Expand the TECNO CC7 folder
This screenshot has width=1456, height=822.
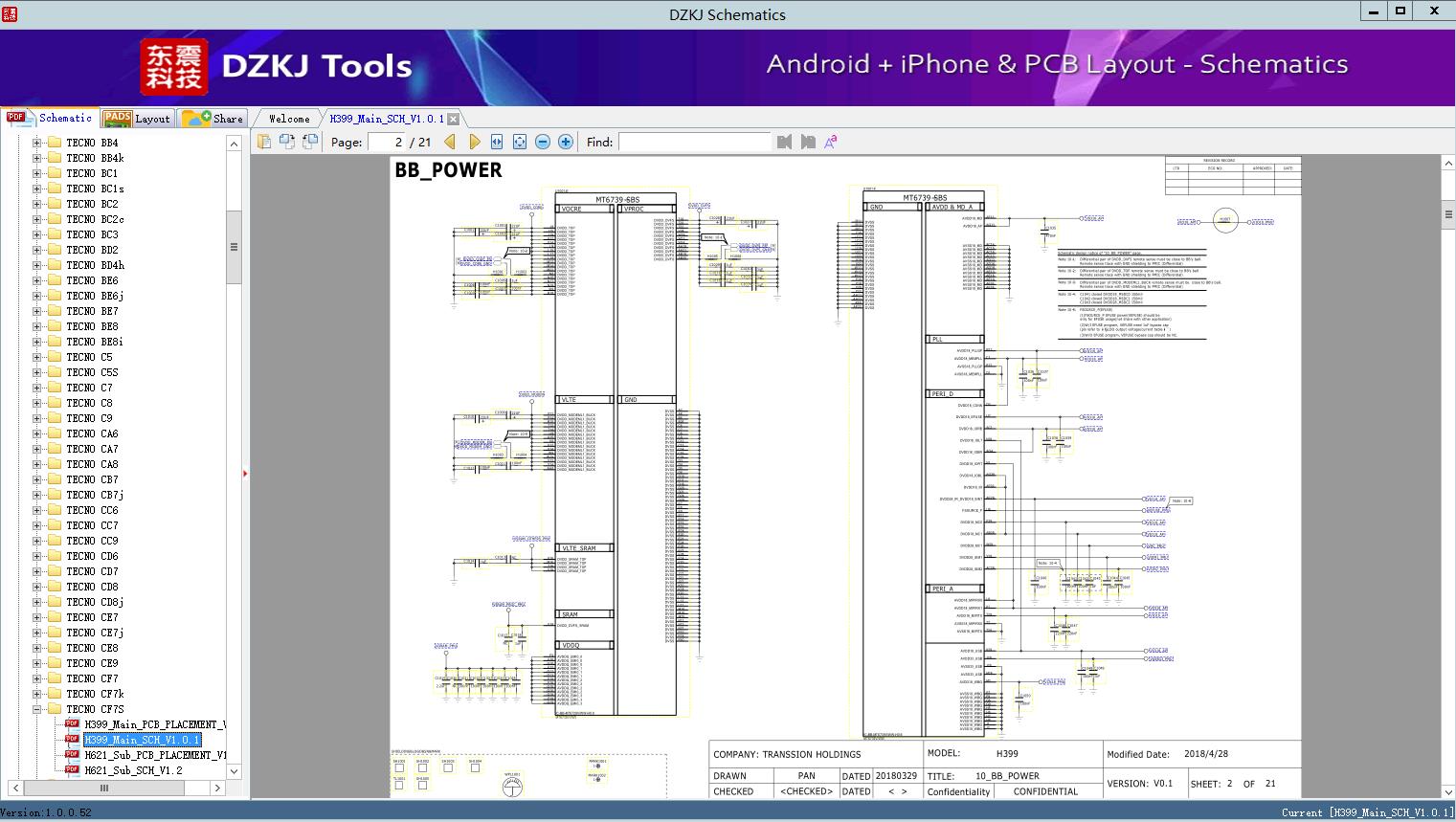point(36,525)
